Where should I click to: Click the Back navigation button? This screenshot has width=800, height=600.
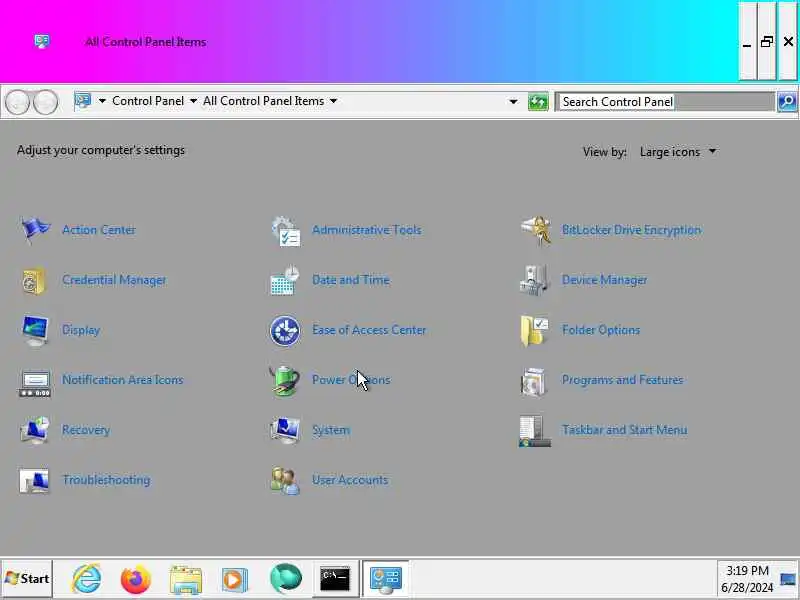[x=17, y=102]
